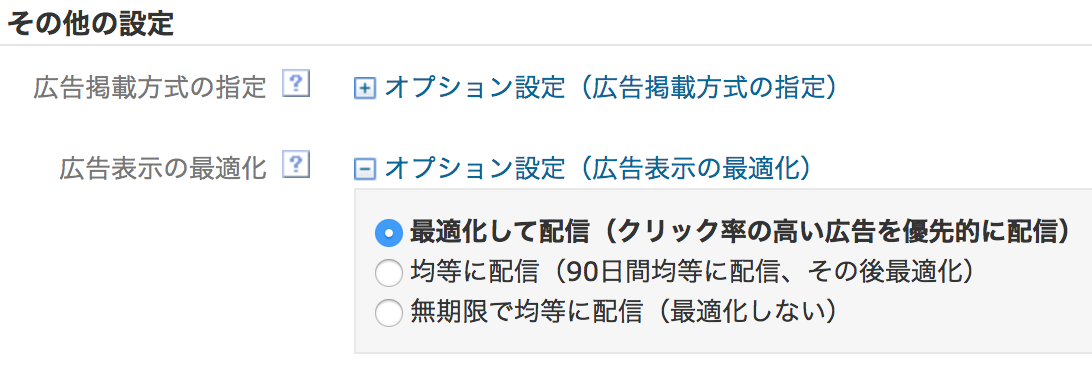
Task: Click label text 均等に配信（90日間均等に配信、その後最適化）
Action: pyautogui.click(x=692, y=272)
